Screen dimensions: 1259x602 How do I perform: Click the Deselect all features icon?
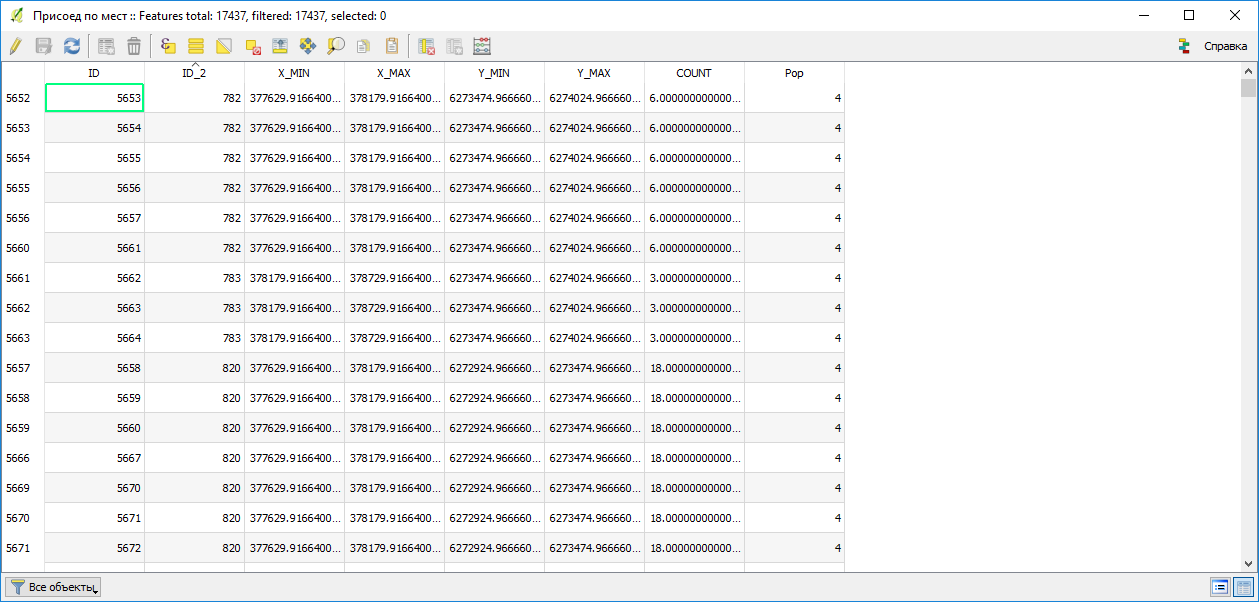(253, 46)
